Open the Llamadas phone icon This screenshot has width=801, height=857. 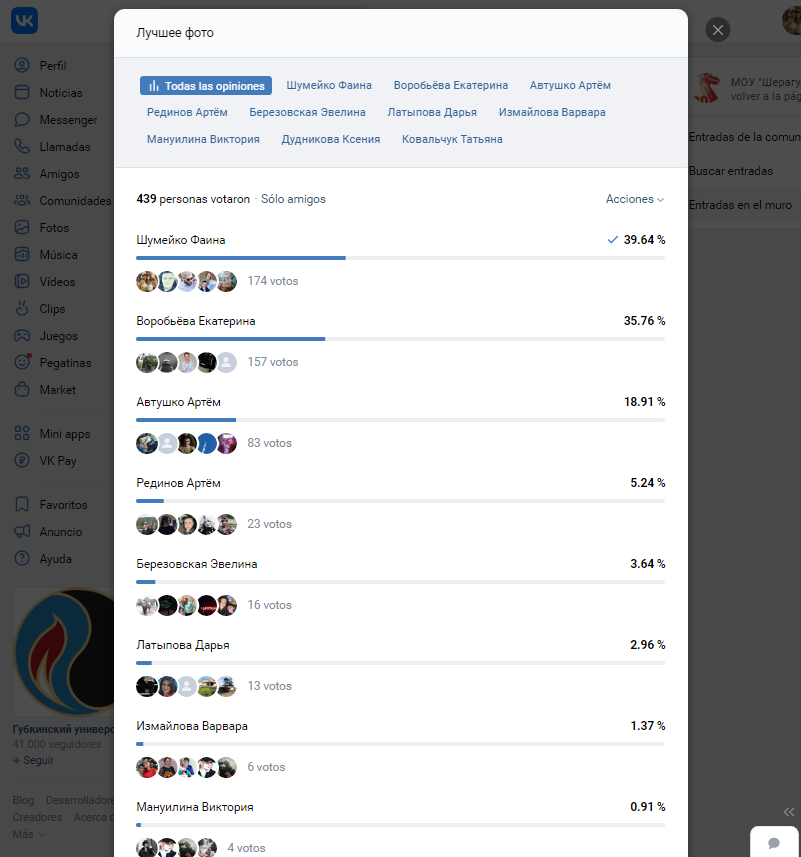pos(22,146)
